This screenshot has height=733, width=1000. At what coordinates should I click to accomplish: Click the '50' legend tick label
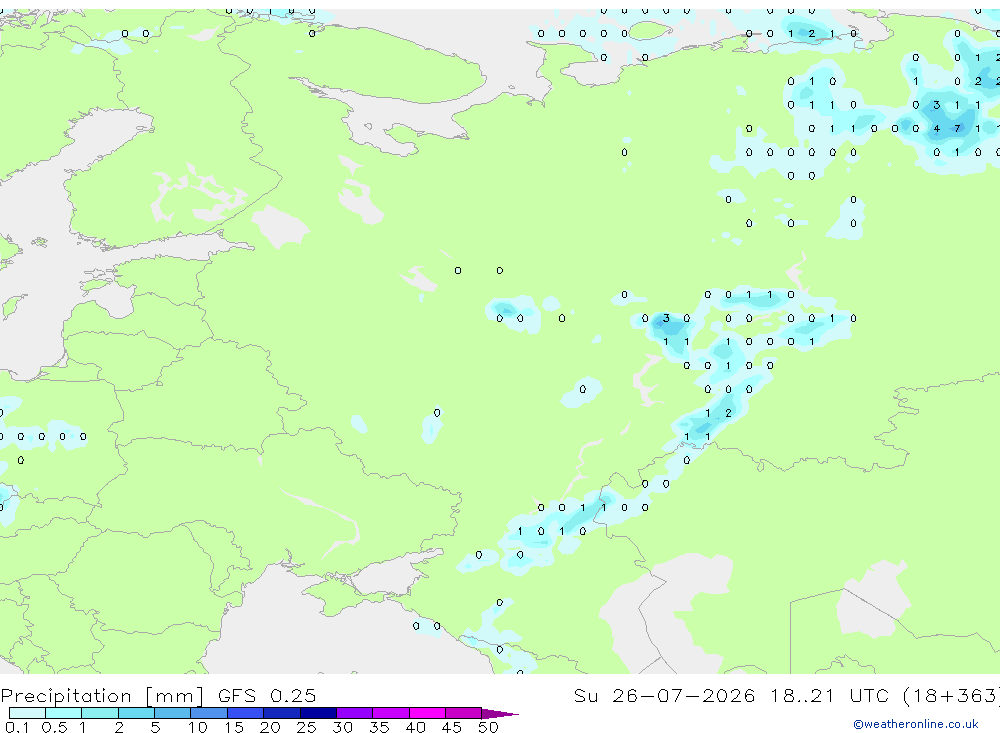click(488, 727)
